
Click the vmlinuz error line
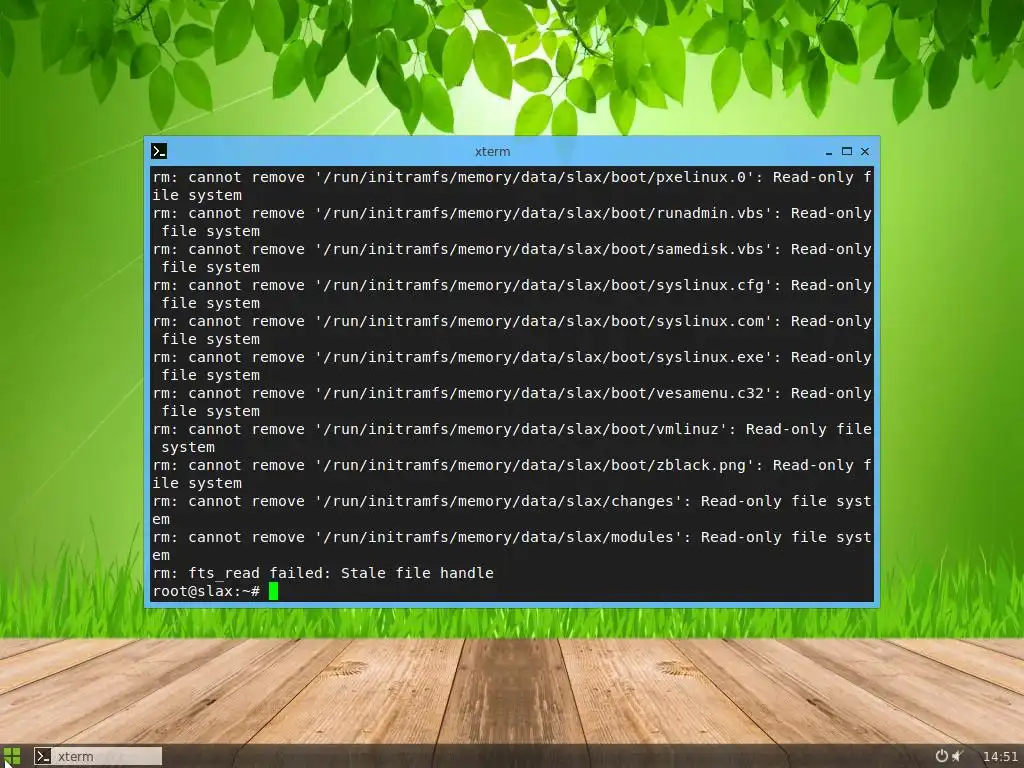(512, 438)
